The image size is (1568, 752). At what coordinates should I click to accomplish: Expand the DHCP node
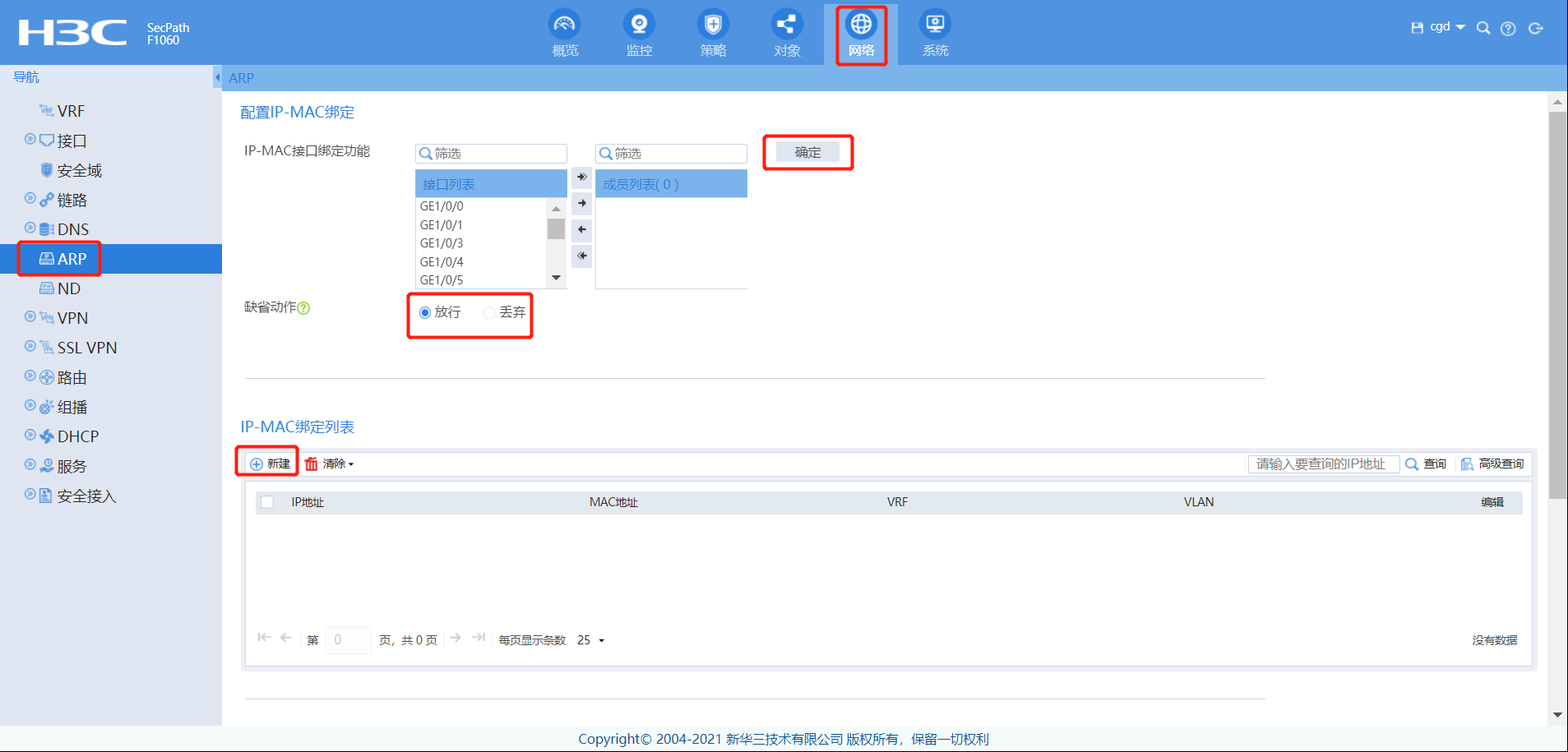click(x=30, y=435)
